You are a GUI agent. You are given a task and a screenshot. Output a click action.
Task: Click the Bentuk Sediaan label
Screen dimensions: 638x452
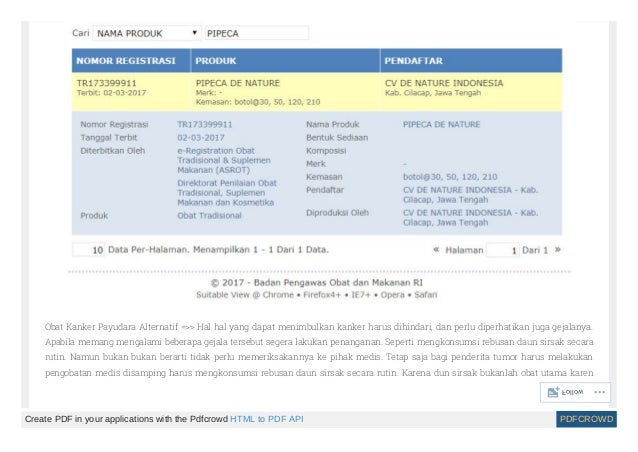pos(337,138)
